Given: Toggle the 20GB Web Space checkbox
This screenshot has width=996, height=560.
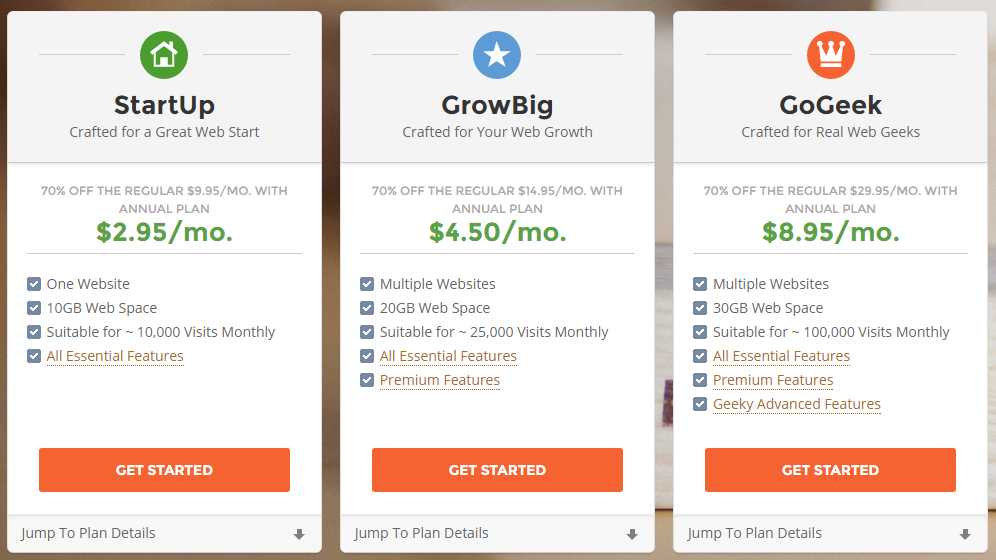Looking at the screenshot, I should (x=367, y=308).
